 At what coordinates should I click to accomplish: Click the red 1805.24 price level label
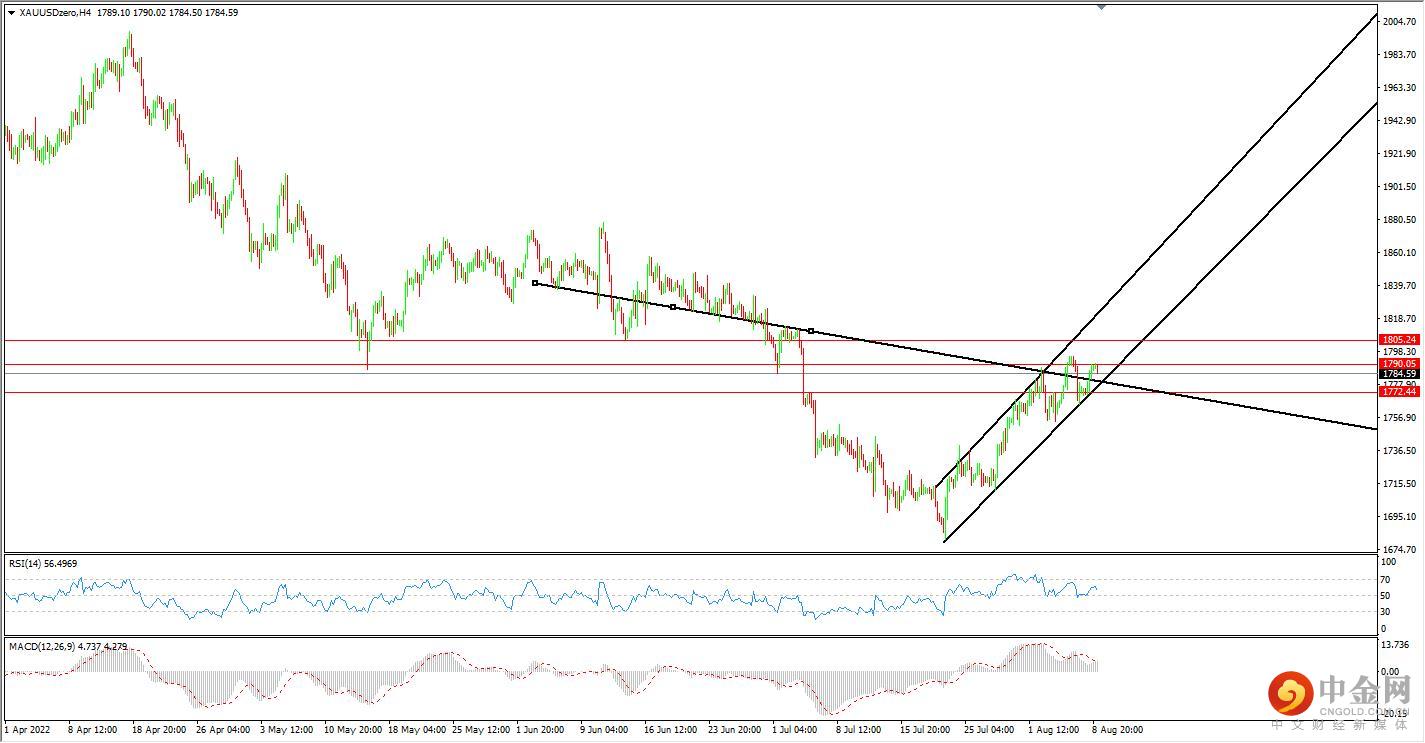(x=1399, y=340)
